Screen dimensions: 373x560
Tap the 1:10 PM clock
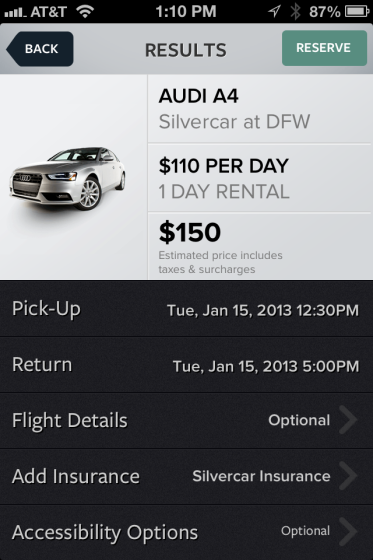[x=186, y=11]
